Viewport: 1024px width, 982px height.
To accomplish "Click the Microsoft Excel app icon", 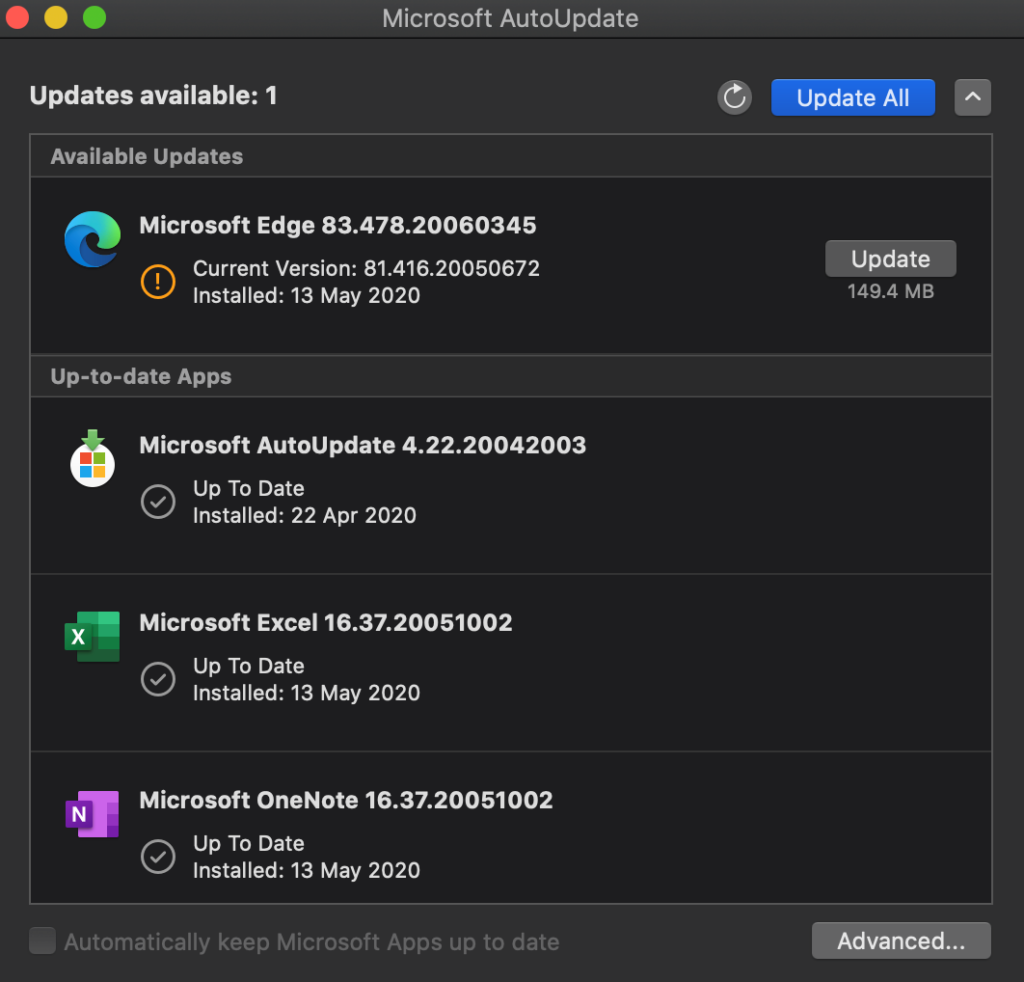I will point(92,637).
